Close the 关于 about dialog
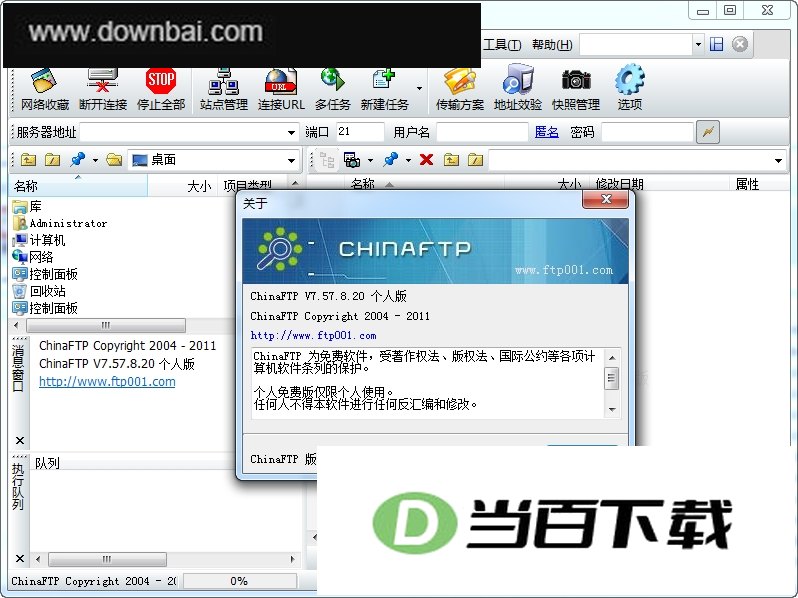Screen dimensions: 798x598 pos(606,199)
